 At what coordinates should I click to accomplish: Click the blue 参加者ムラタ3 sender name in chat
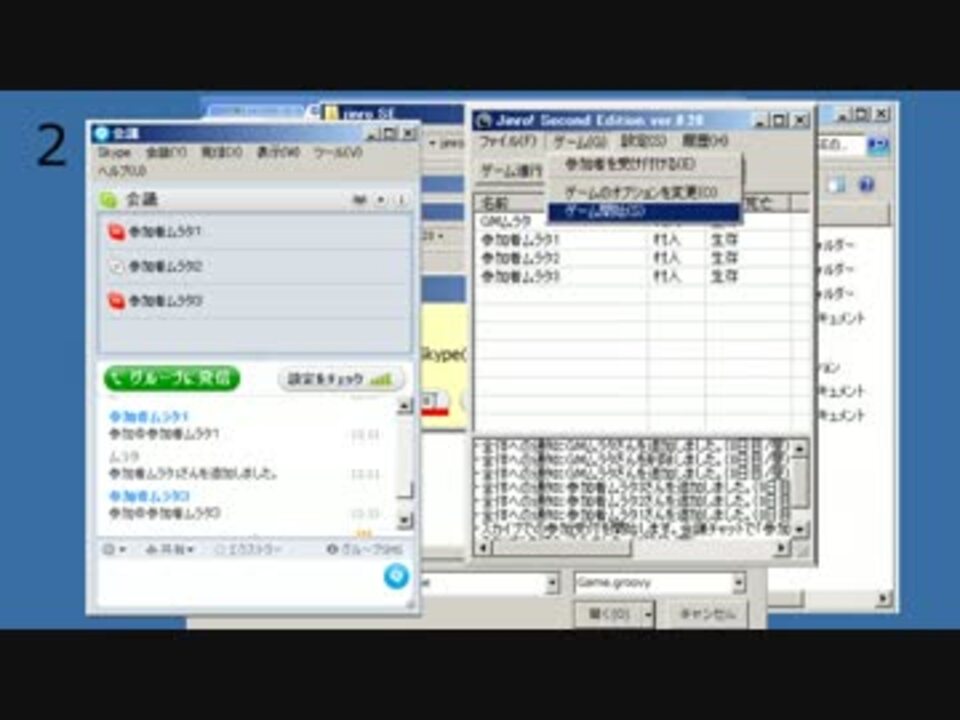[149, 495]
